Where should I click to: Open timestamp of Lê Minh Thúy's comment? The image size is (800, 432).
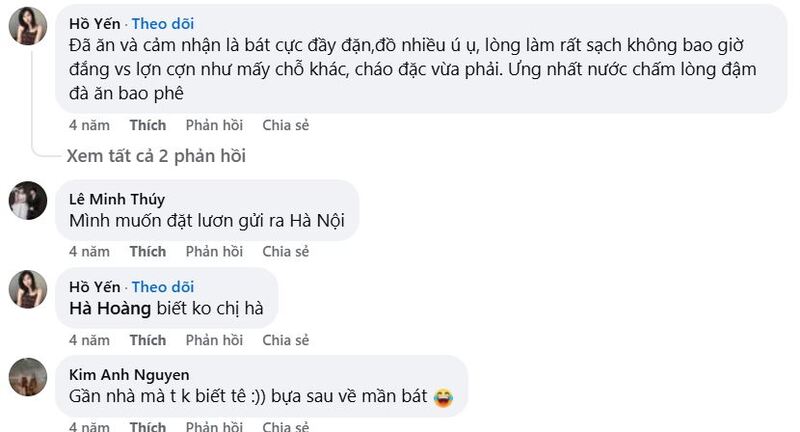click(89, 251)
